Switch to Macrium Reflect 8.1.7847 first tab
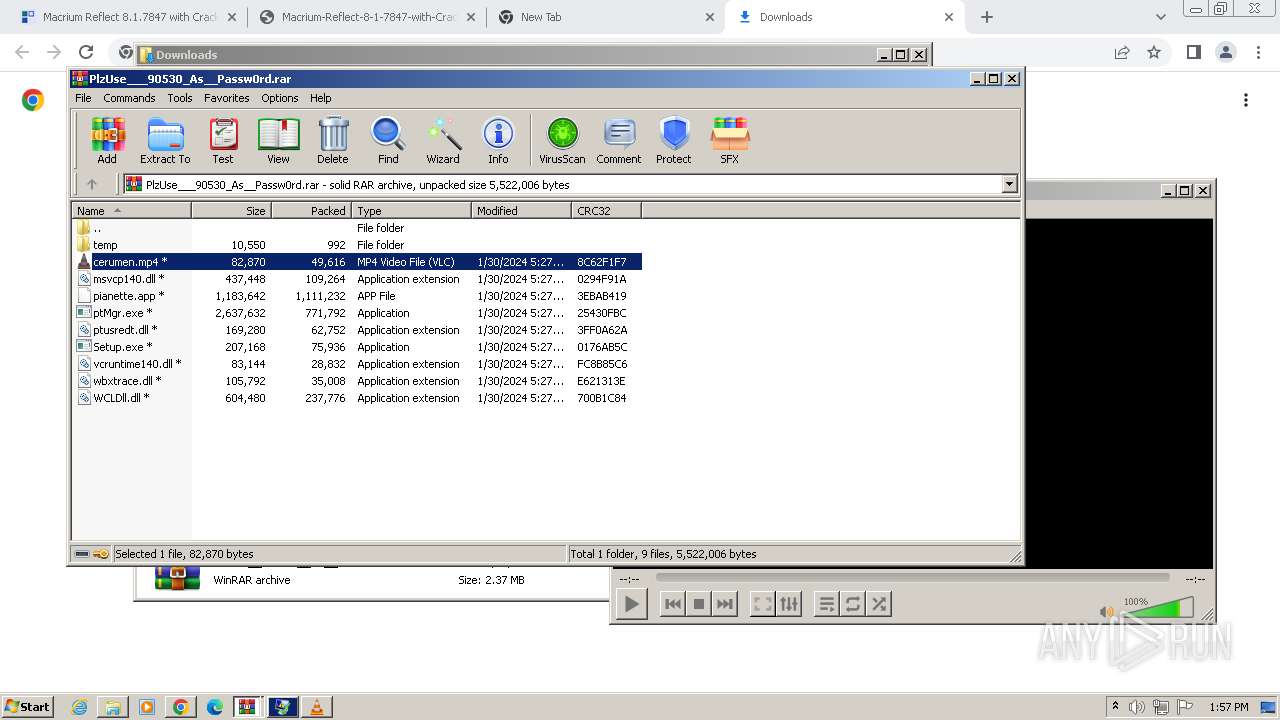 click(127, 17)
